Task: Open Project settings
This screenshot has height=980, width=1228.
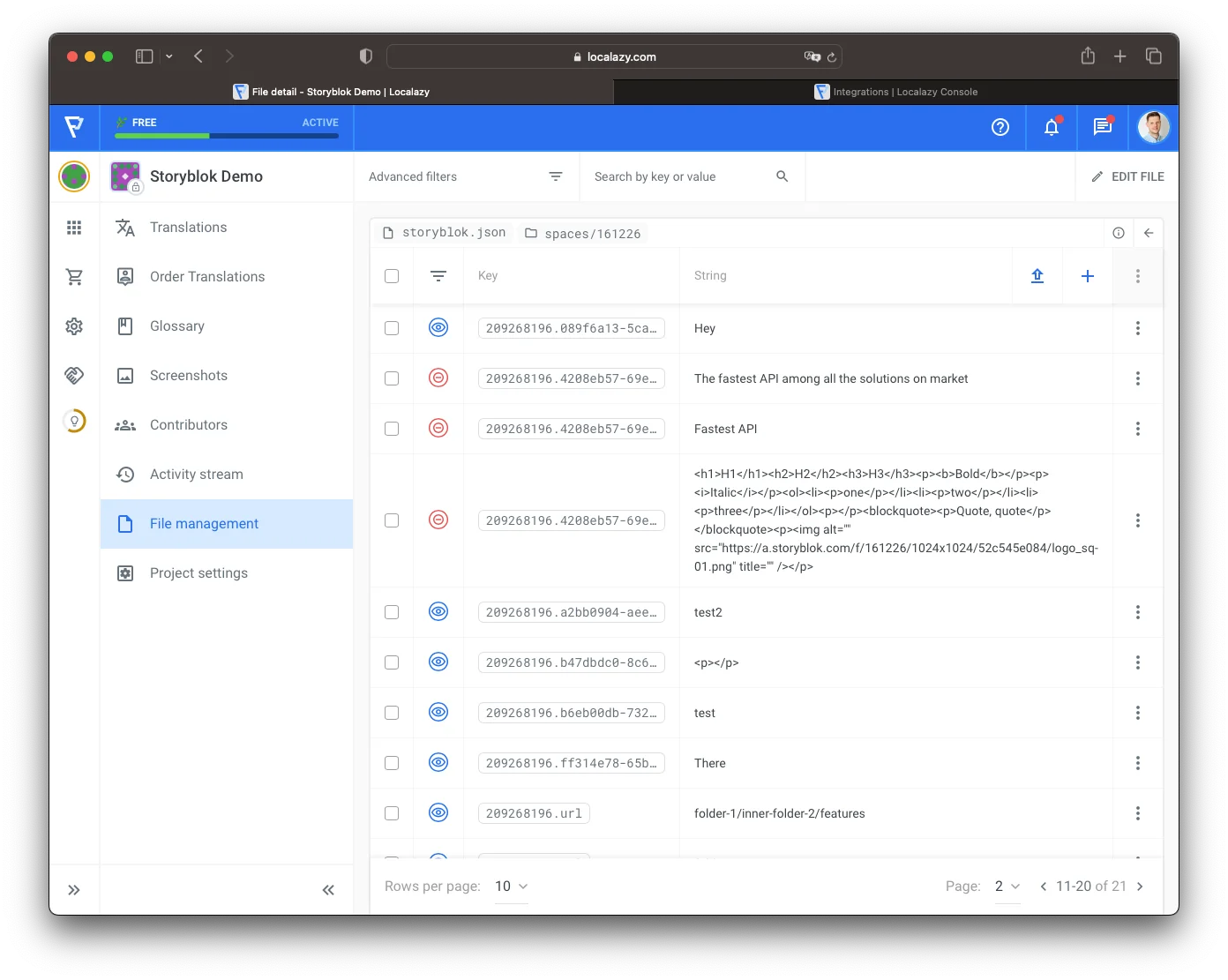Action: pyautogui.click(x=227, y=573)
